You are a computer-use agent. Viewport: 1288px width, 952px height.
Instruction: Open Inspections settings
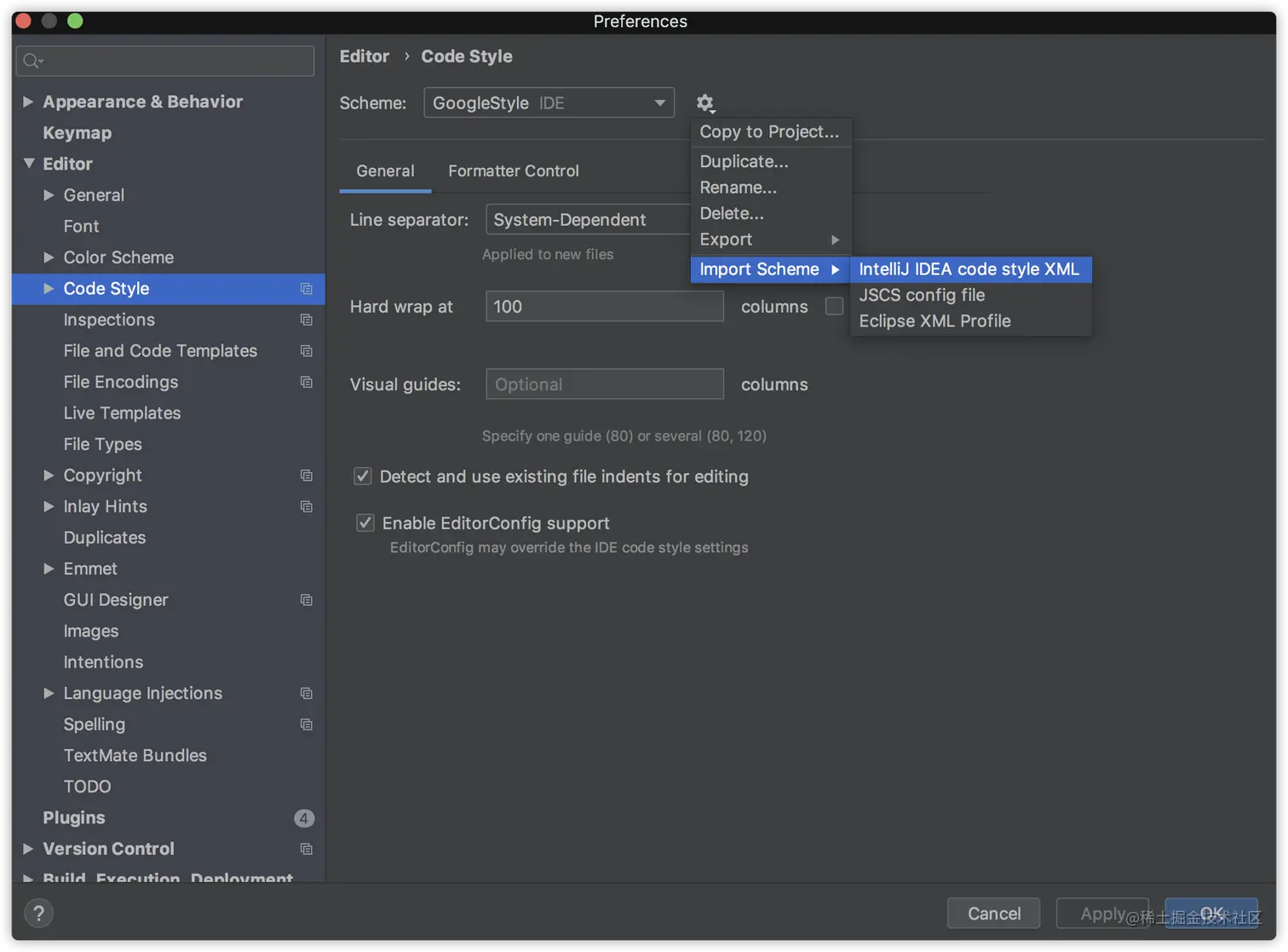tap(109, 320)
